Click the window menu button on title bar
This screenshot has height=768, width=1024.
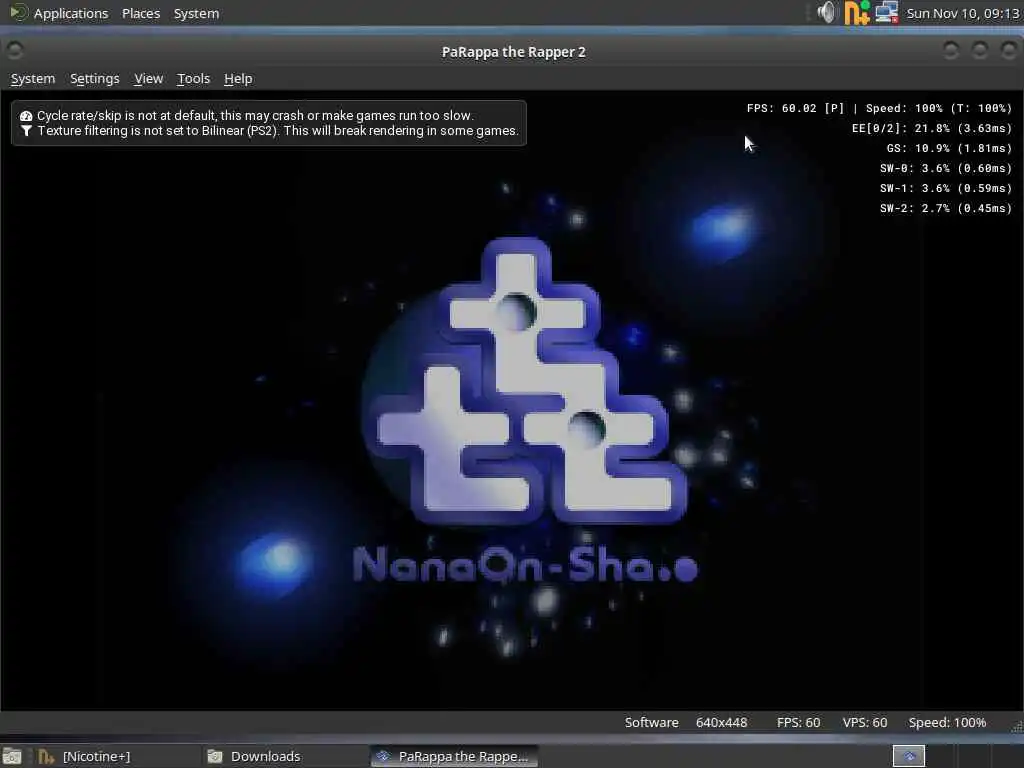coord(14,50)
